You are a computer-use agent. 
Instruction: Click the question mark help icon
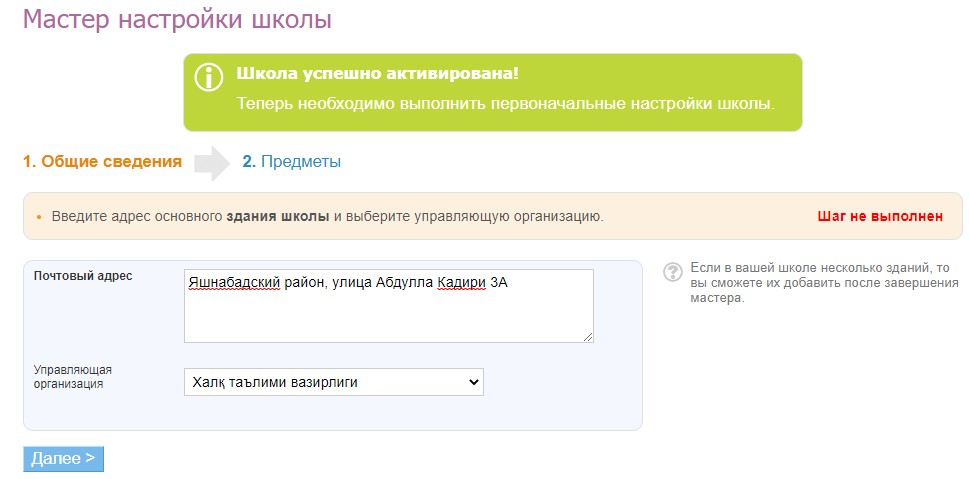tap(672, 273)
